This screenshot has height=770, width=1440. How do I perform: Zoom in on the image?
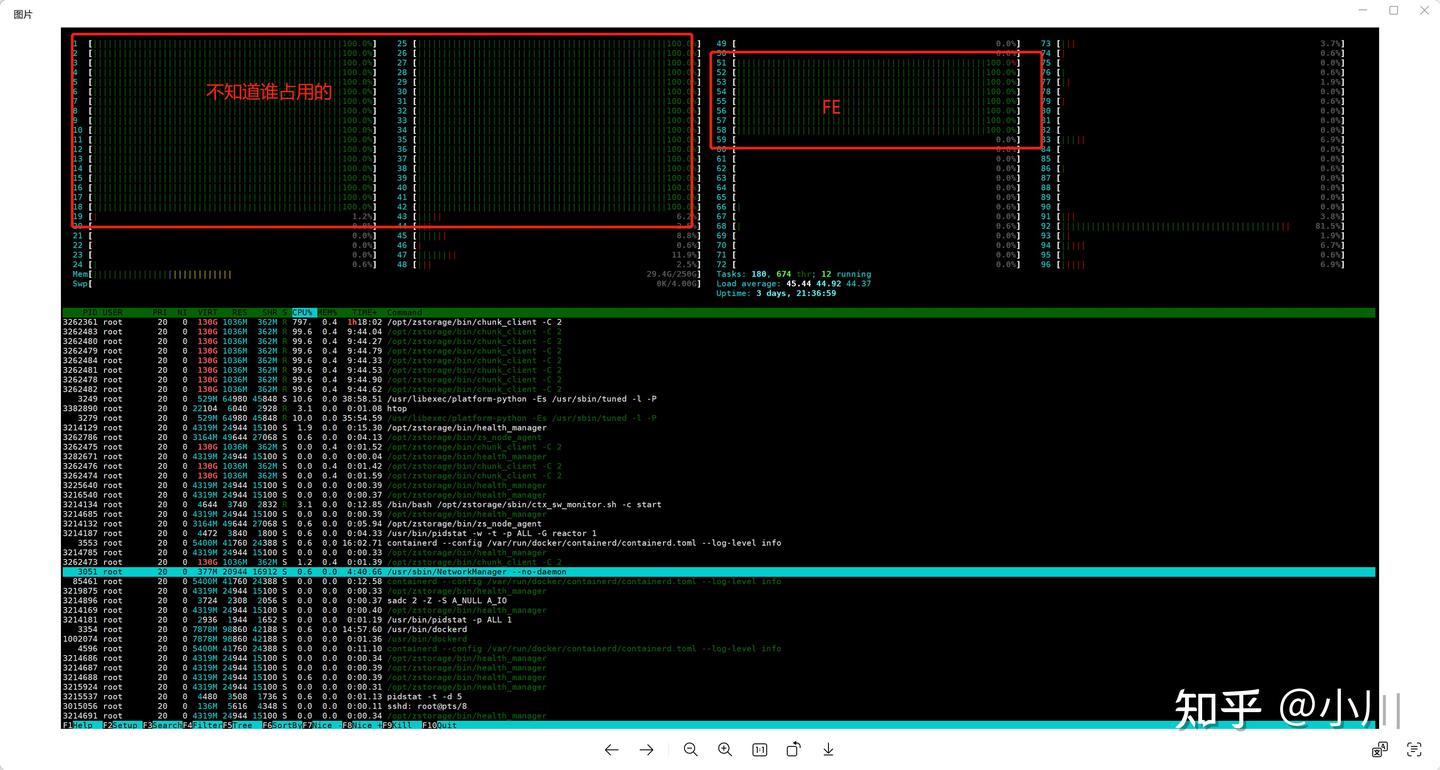[725, 749]
